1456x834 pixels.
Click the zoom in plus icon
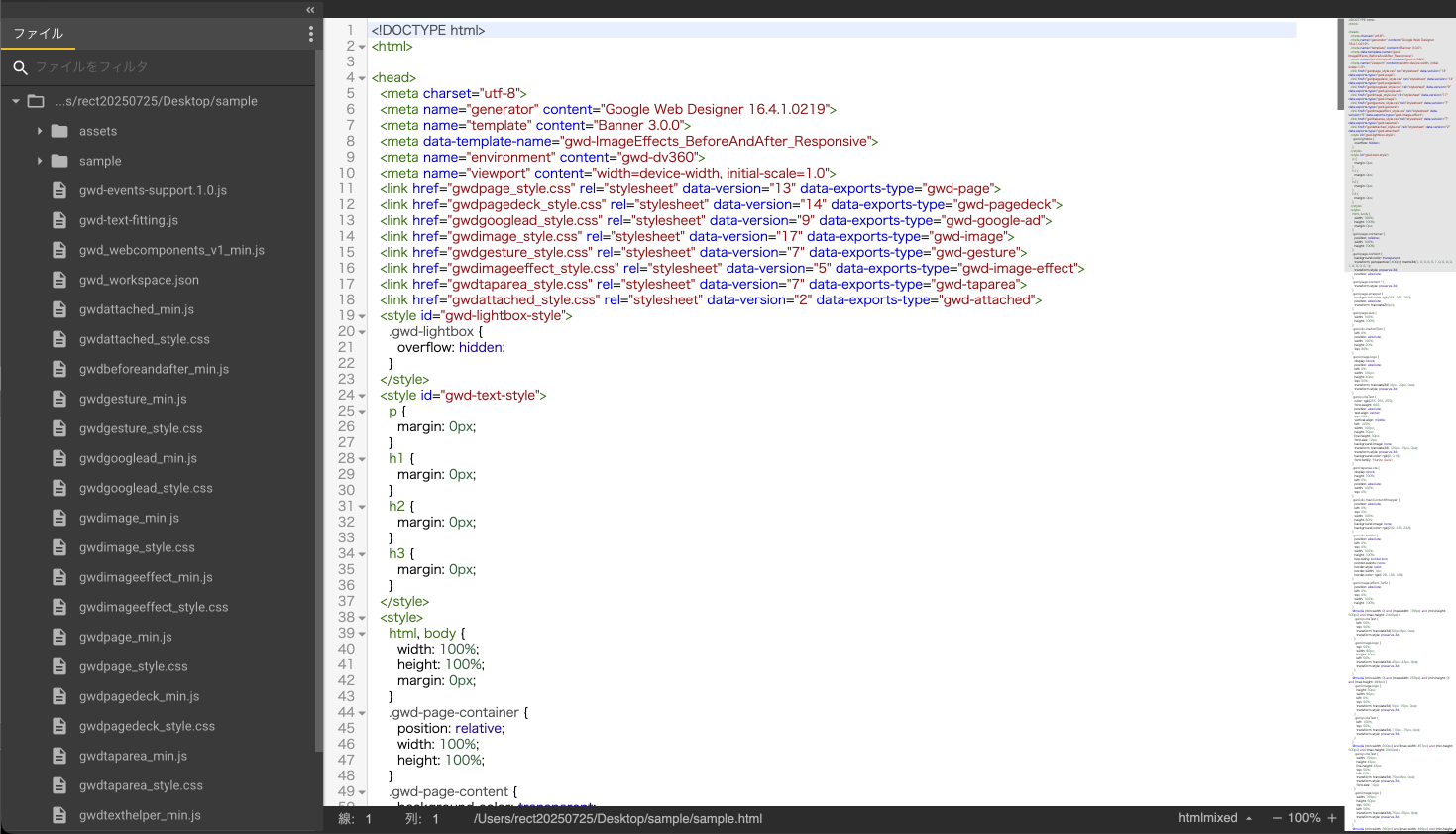click(x=1332, y=818)
